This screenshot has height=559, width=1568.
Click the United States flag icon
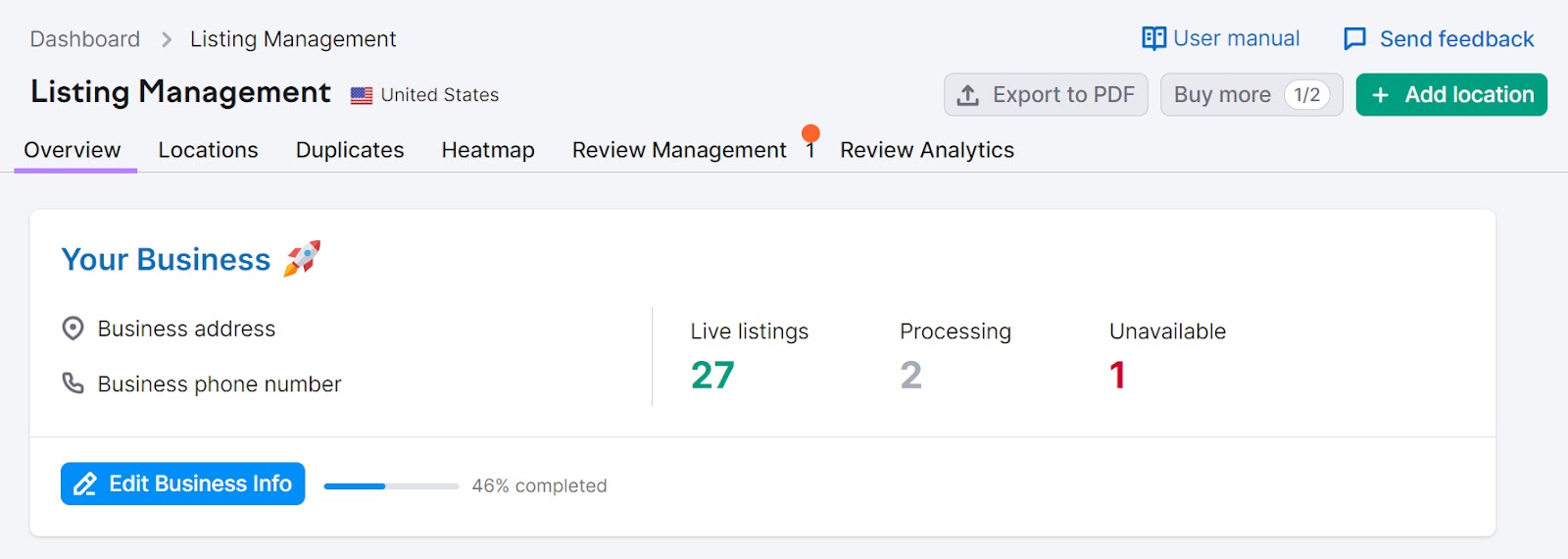point(362,95)
